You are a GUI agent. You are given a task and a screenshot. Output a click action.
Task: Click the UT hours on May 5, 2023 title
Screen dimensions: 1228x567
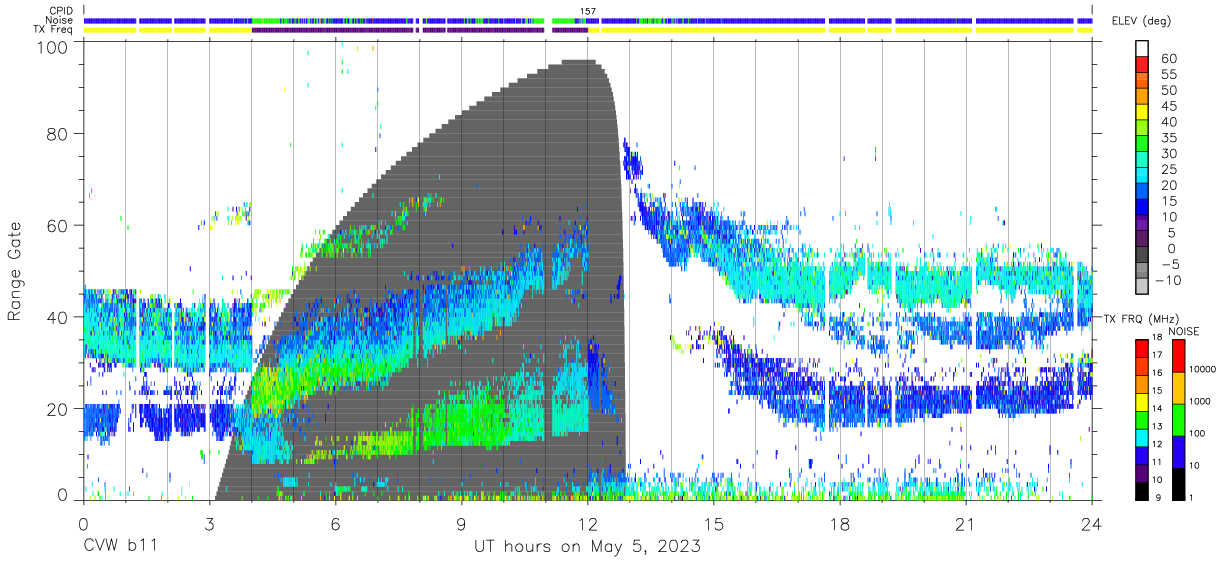[587, 548]
